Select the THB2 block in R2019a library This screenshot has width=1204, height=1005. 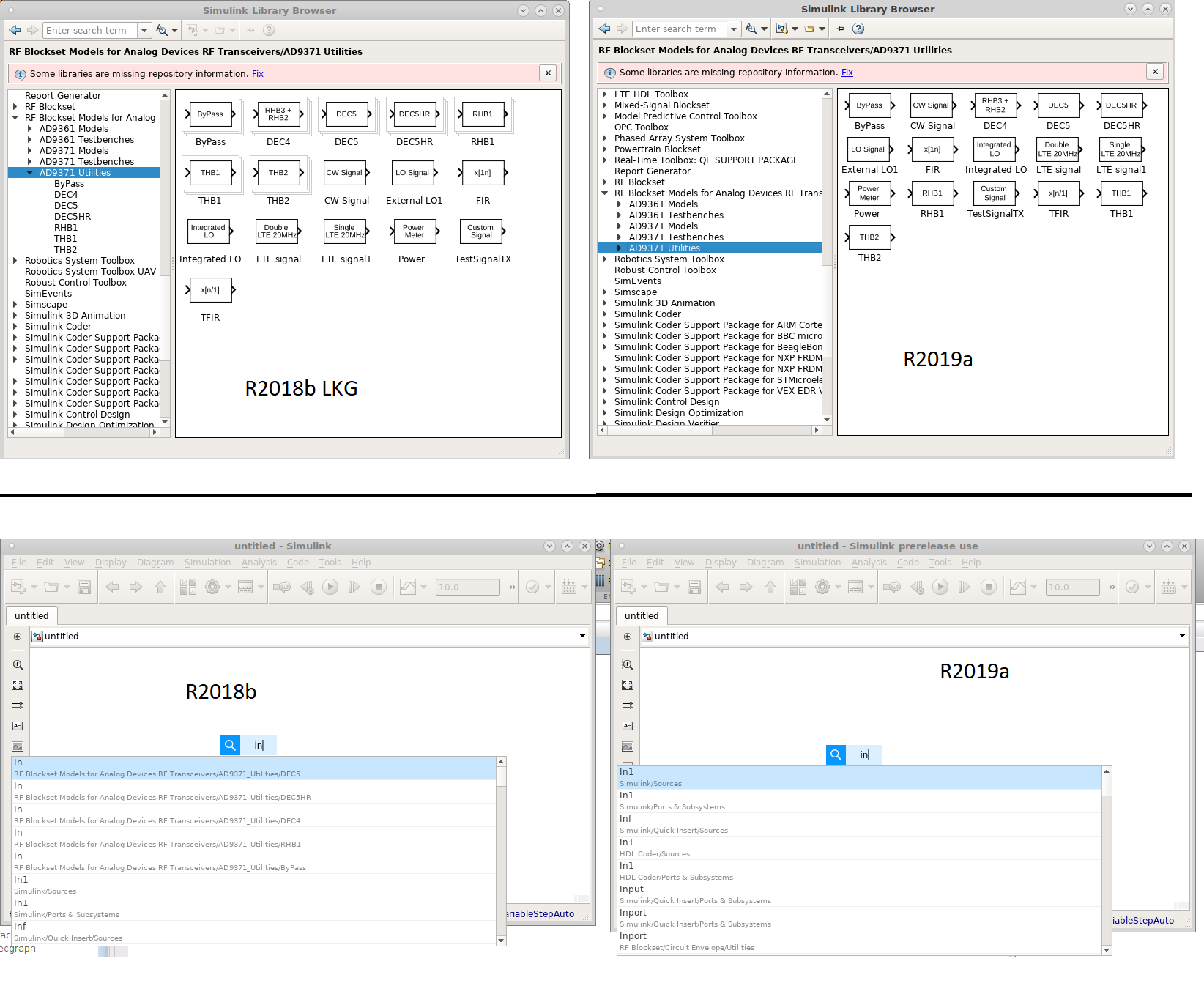[x=869, y=237]
